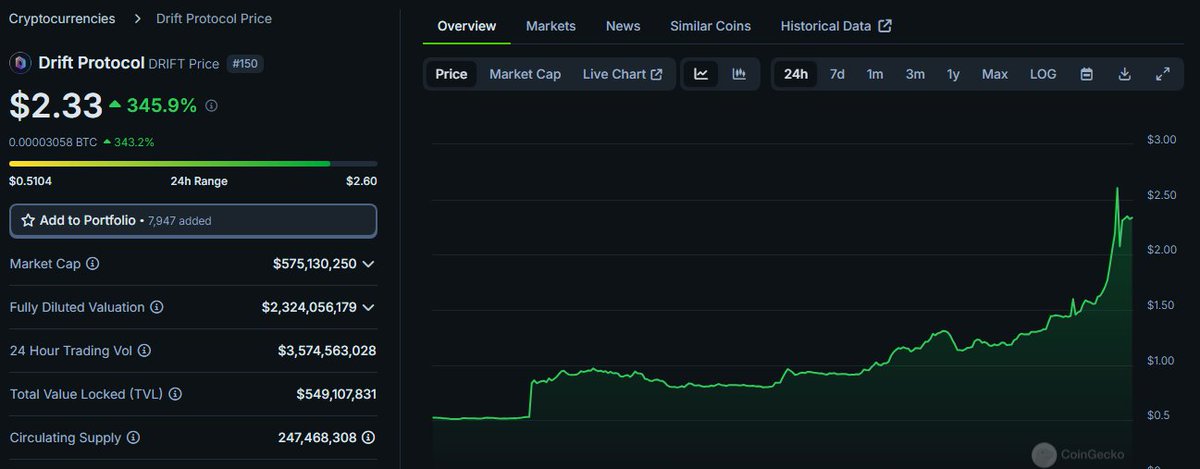The height and width of the screenshot is (469, 1200).
Task: Select the Price chart toggle
Action: pyautogui.click(x=451, y=74)
